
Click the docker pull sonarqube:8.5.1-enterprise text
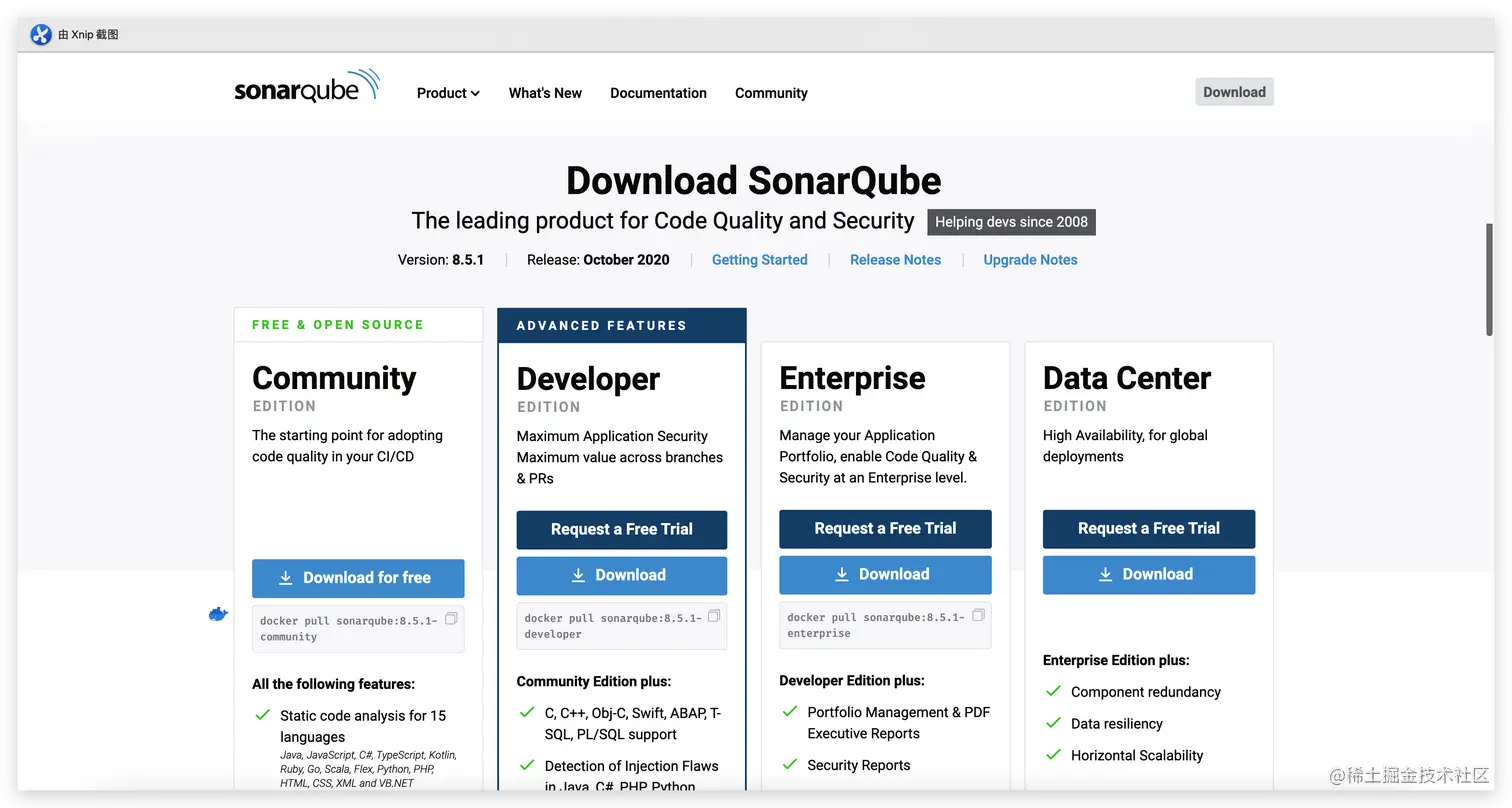tap(876, 625)
